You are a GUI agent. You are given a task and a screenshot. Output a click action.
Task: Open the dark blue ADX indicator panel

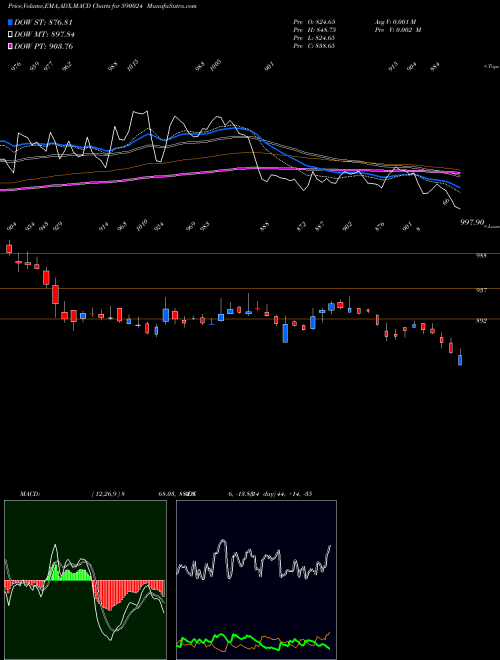tap(256, 580)
